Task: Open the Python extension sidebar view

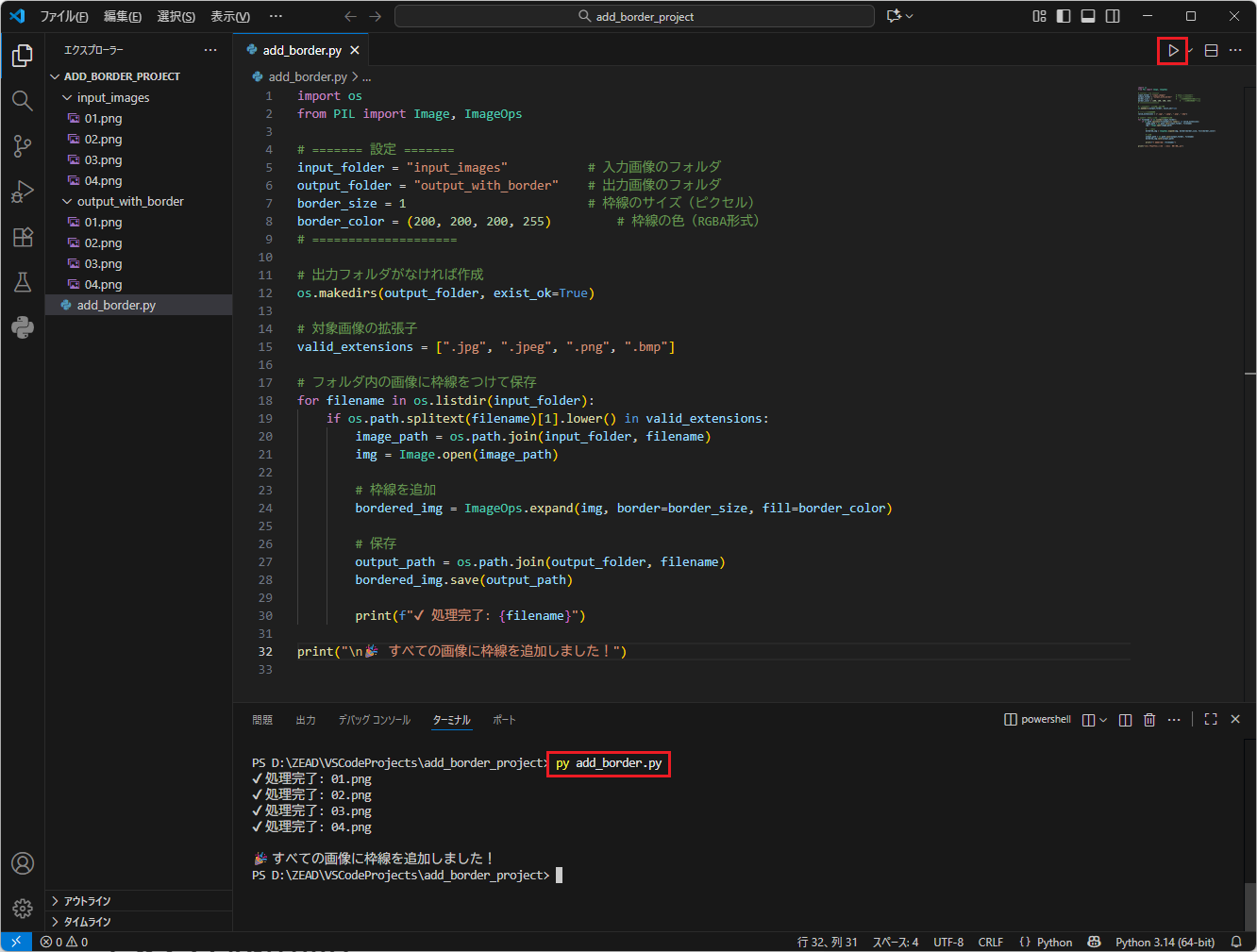Action: coord(23,327)
